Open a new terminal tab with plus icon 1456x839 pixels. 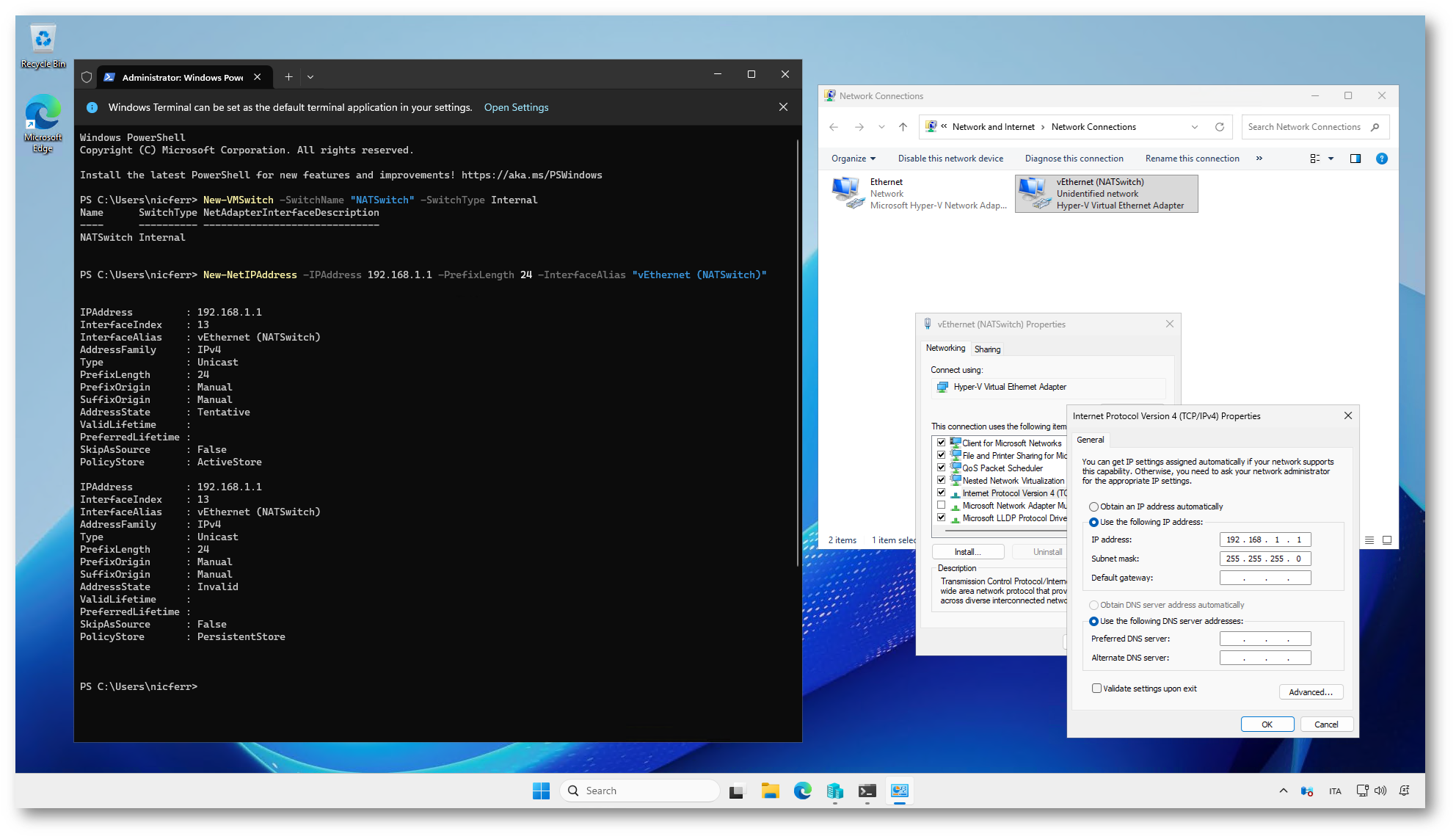pyautogui.click(x=288, y=77)
